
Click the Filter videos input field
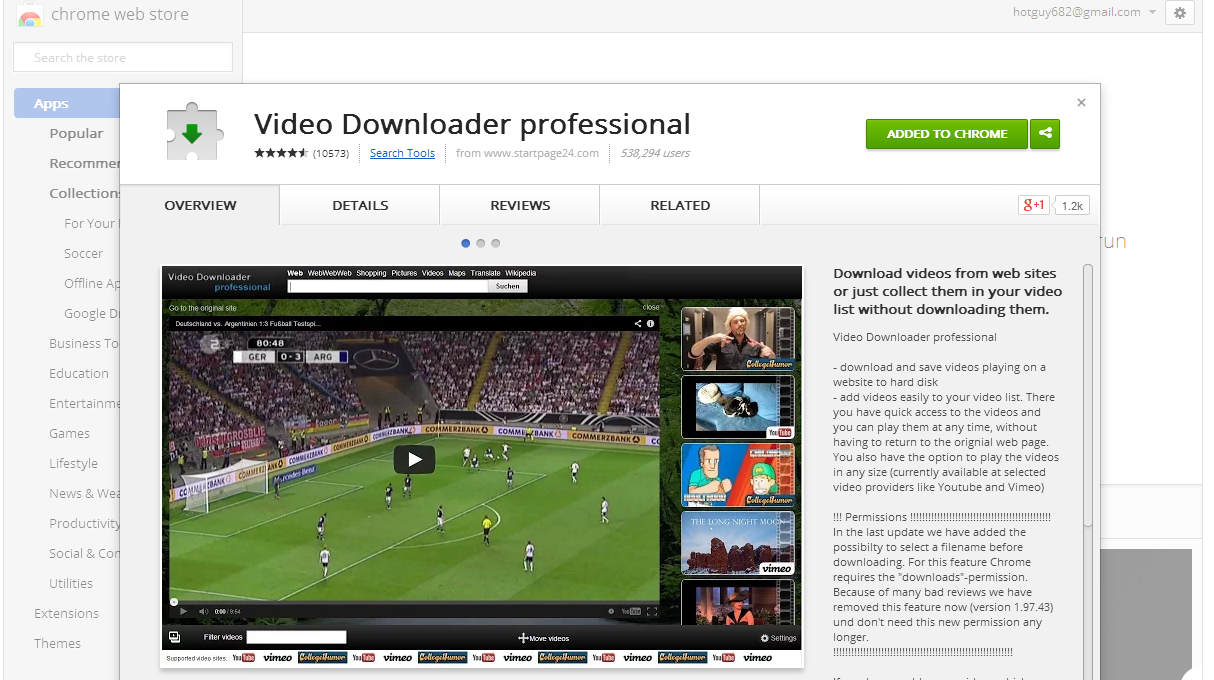296,637
